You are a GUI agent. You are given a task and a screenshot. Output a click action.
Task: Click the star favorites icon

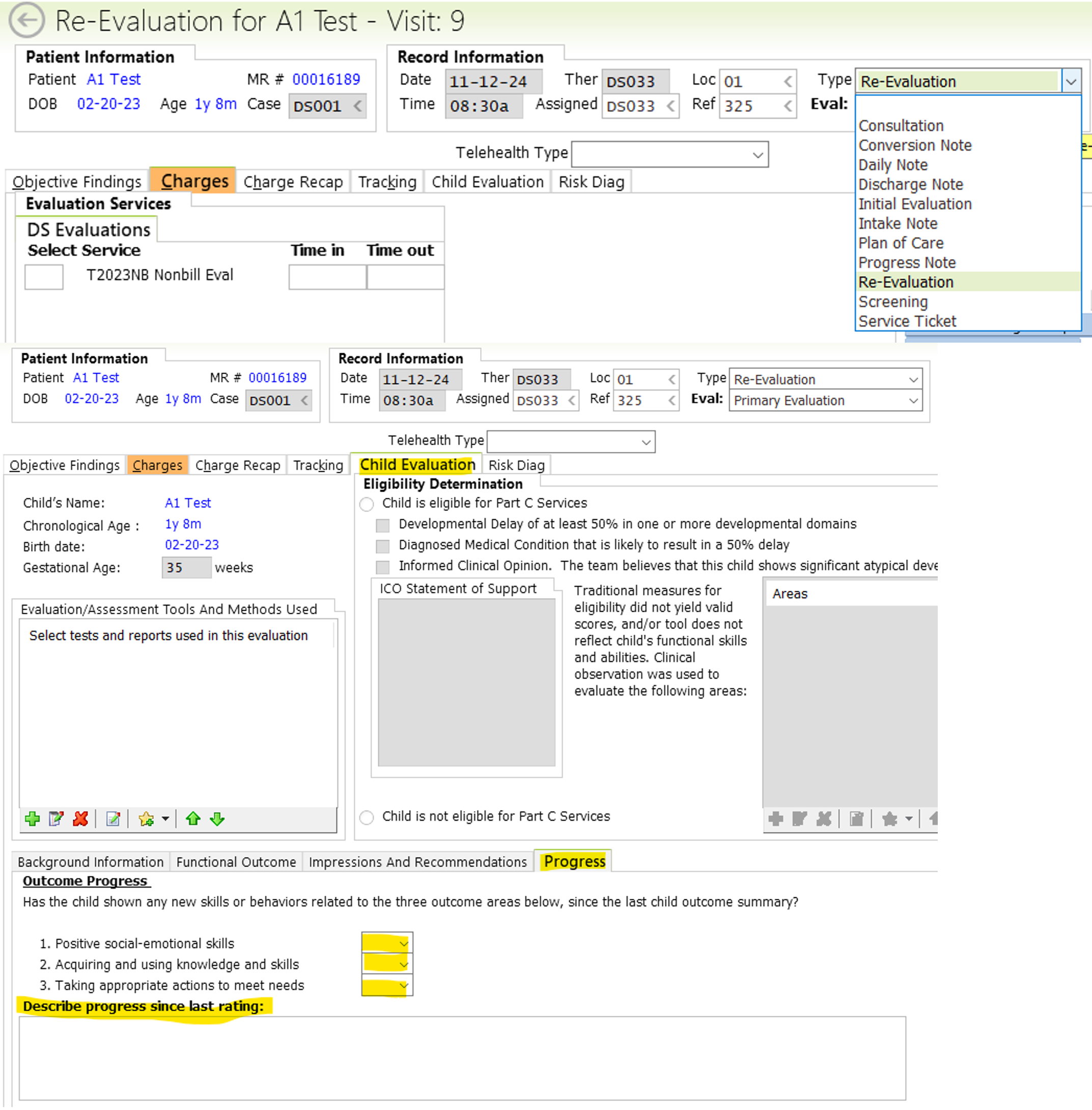coord(146,819)
